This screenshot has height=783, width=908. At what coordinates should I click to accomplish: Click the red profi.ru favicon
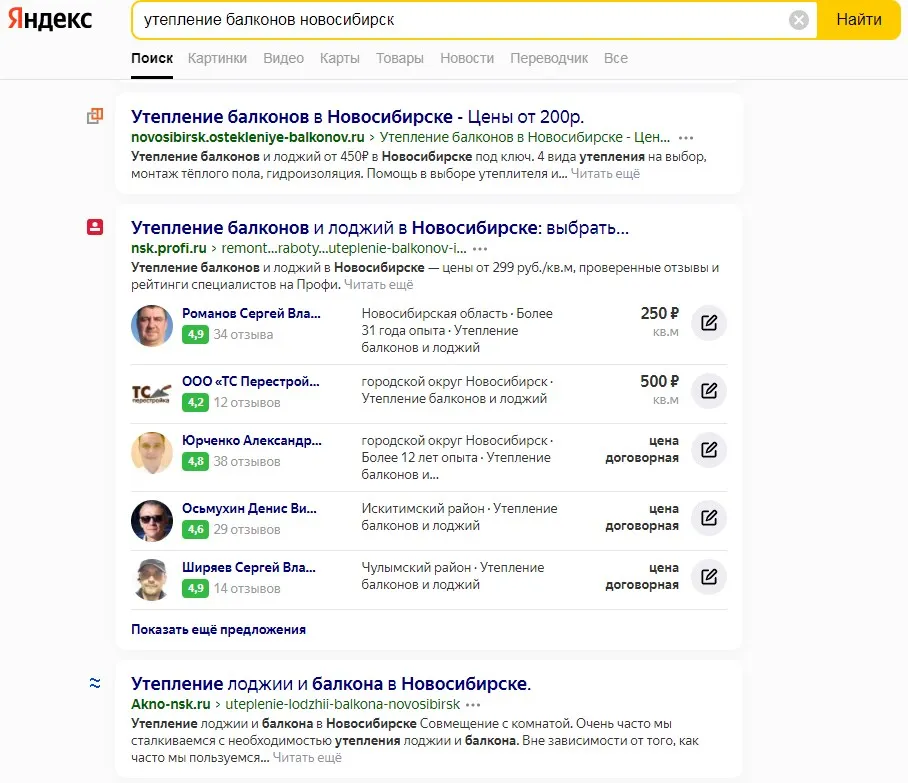click(x=95, y=227)
